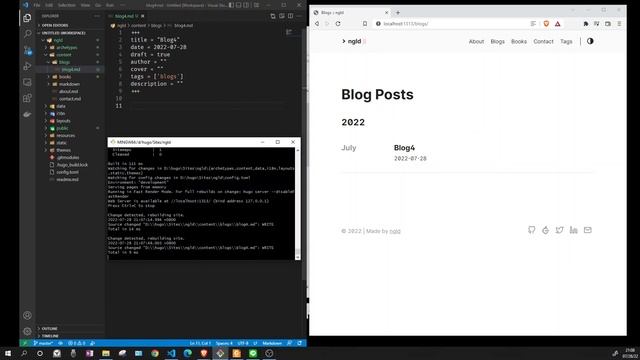Image resolution: width=640 pixels, height=360 pixels.
Task: Expand the books folder in Explorer
Action: [70, 77]
